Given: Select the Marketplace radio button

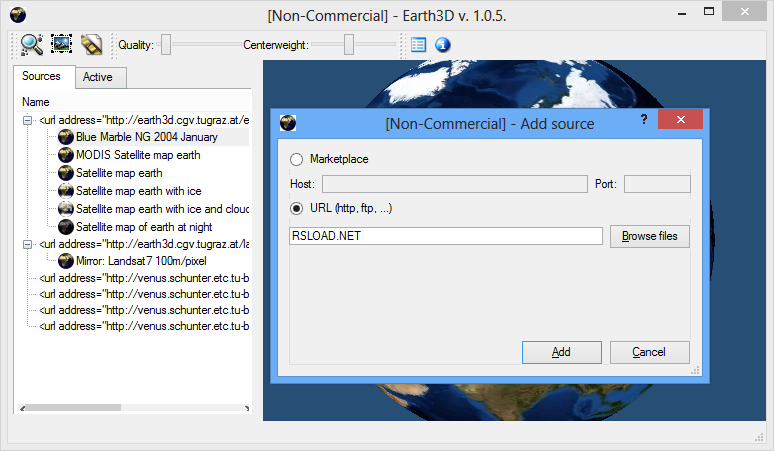Looking at the screenshot, I should pos(296,159).
